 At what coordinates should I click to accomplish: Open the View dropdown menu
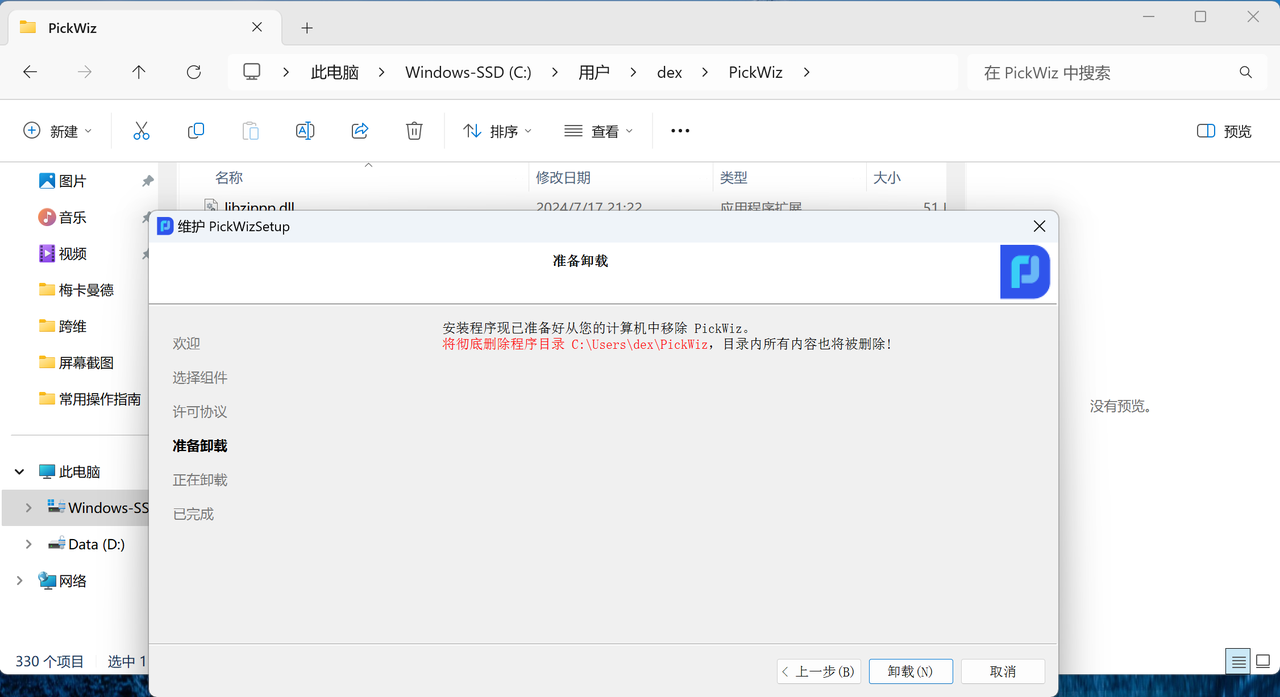click(x=598, y=131)
